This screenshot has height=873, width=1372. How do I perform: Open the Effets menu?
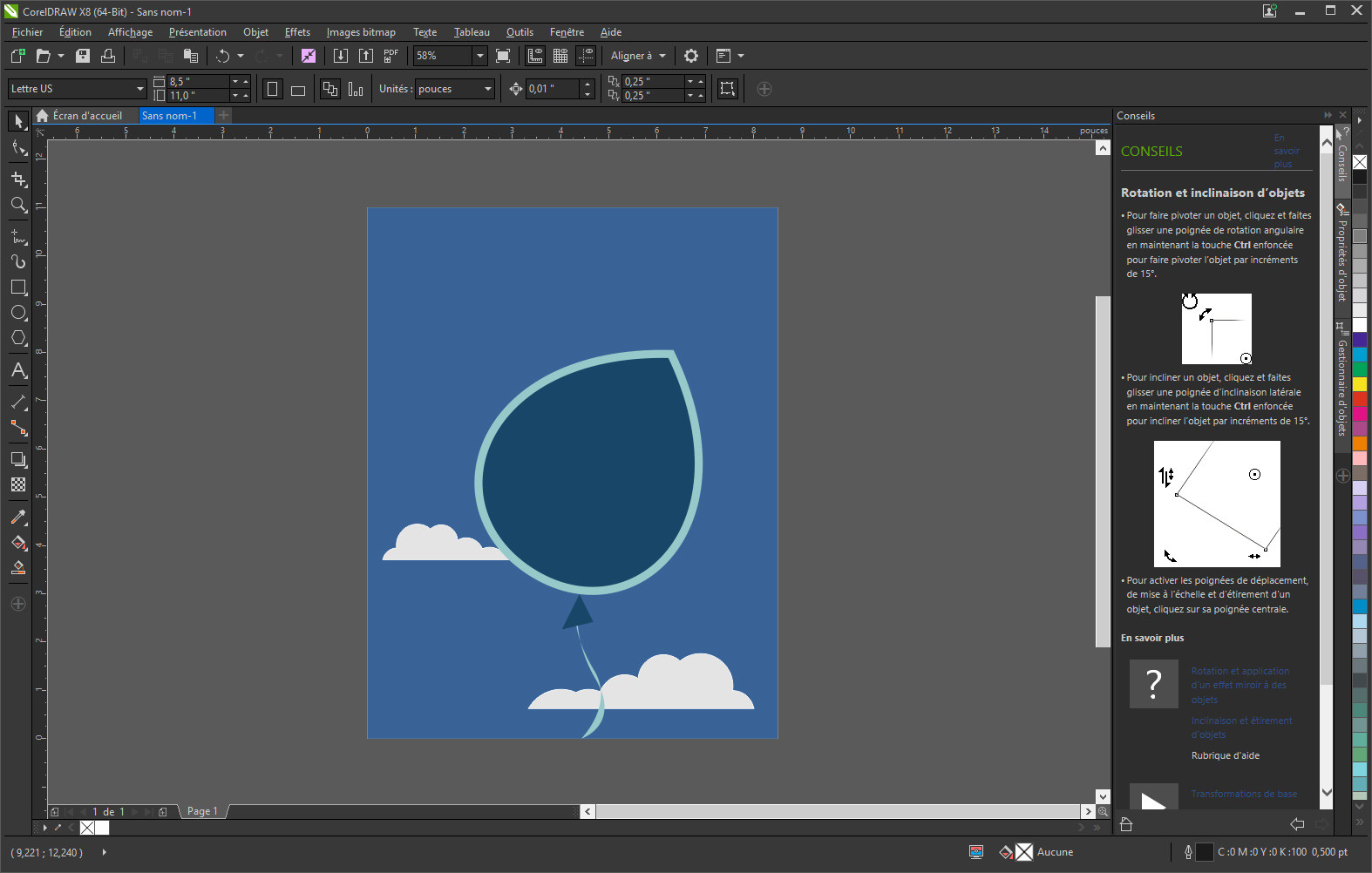[x=297, y=32]
